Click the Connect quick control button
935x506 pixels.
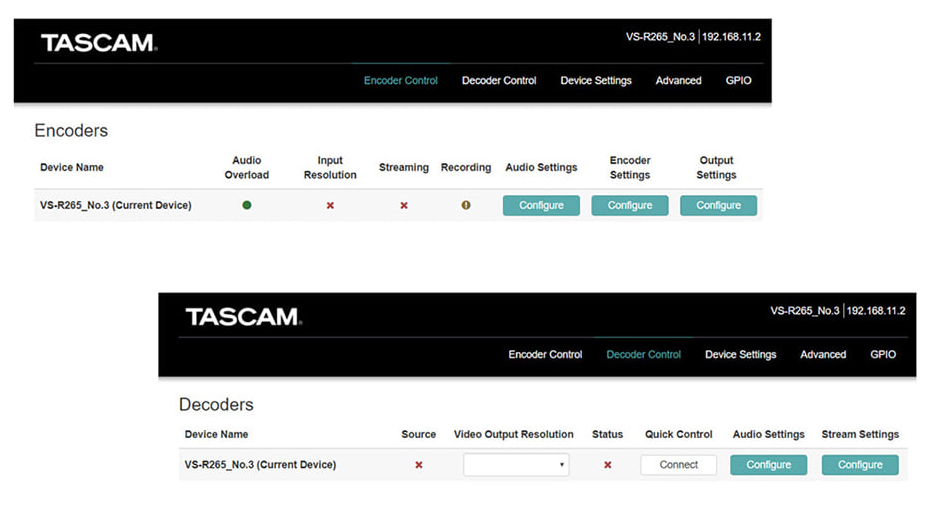pos(679,465)
